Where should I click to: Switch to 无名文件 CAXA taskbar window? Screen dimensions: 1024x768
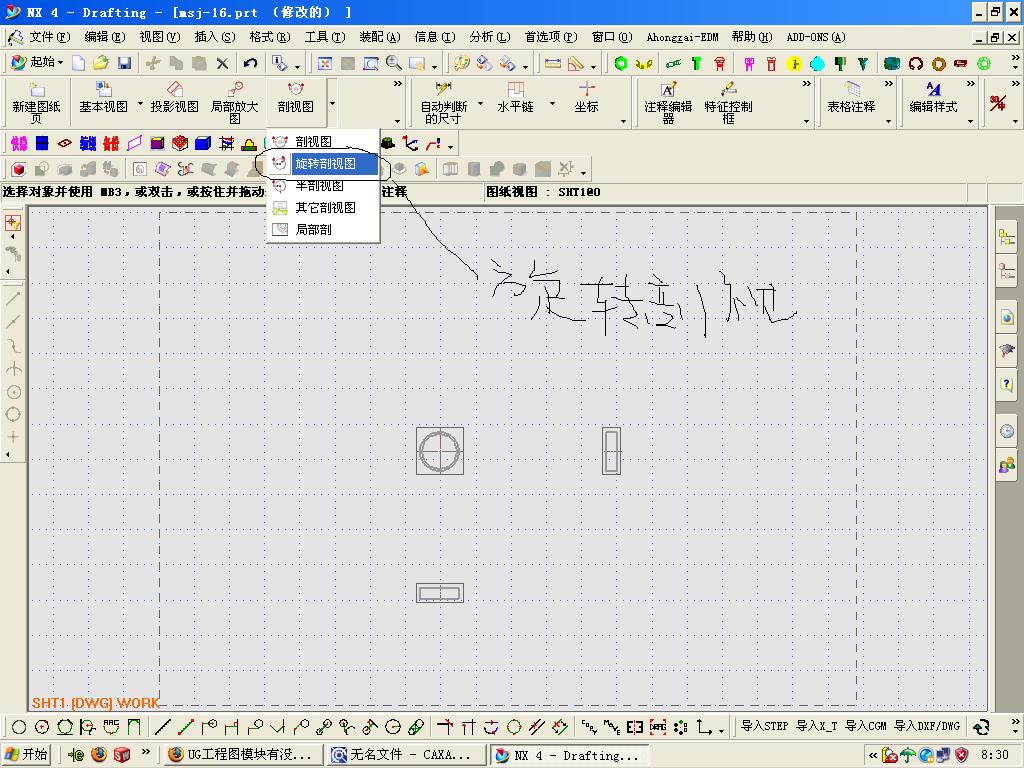(406, 755)
